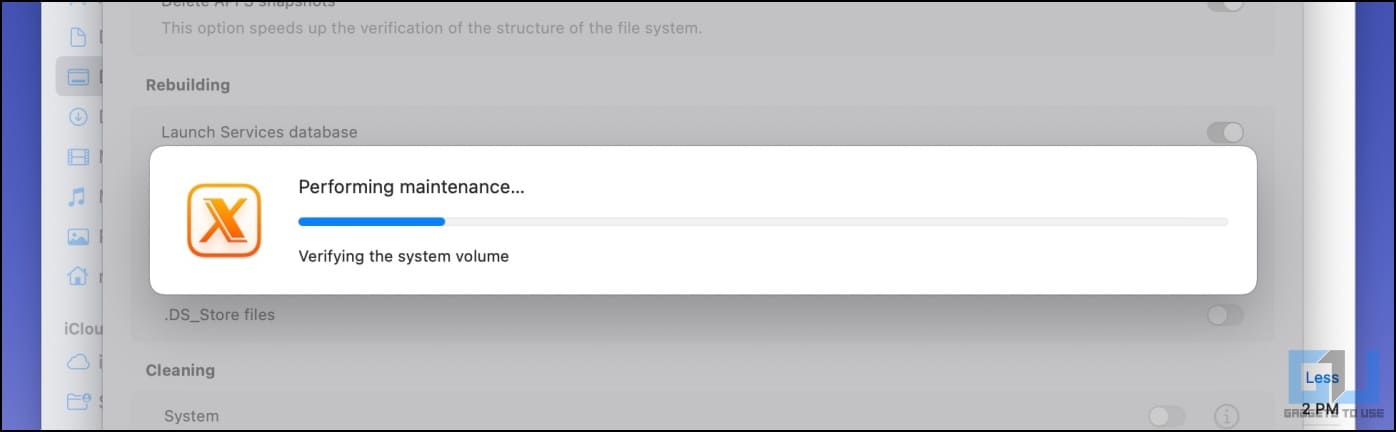The height and width of the screenshot is (432, 1396).
Task: Show info for the System cleaning option
Action: point(1227,416)
